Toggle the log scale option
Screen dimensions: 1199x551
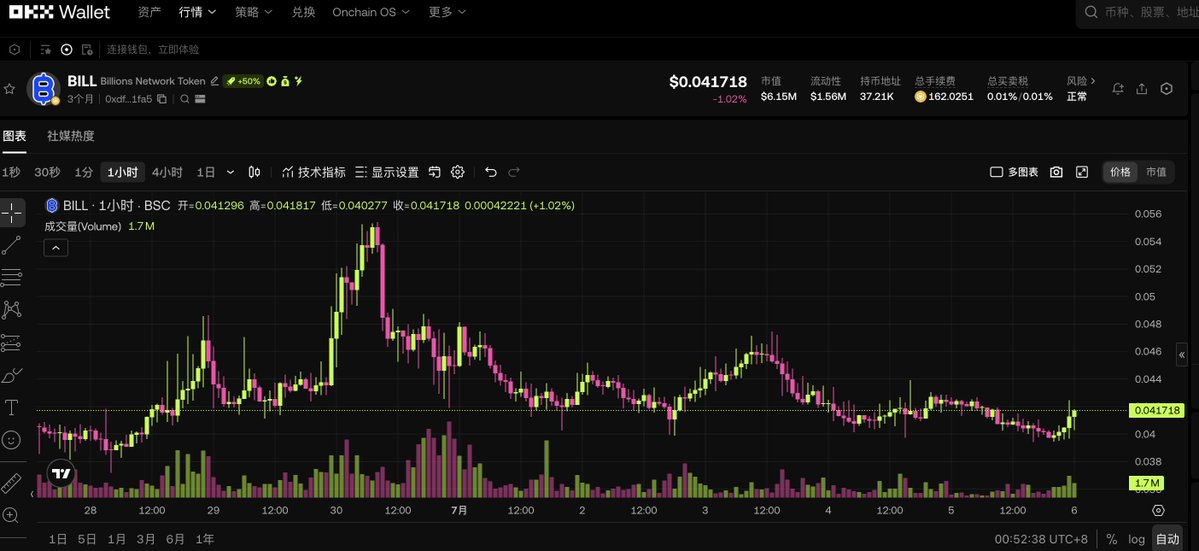point(1136,539)
